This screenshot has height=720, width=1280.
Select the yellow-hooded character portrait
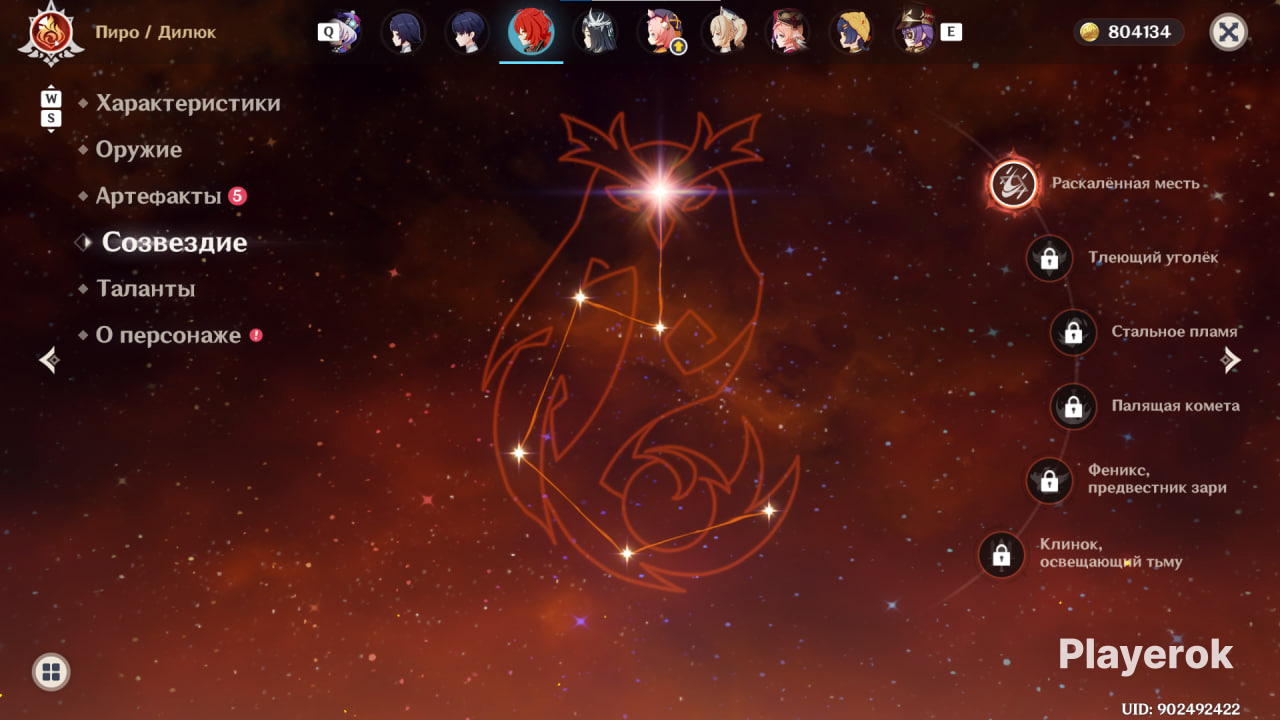[x=852, y=32]
